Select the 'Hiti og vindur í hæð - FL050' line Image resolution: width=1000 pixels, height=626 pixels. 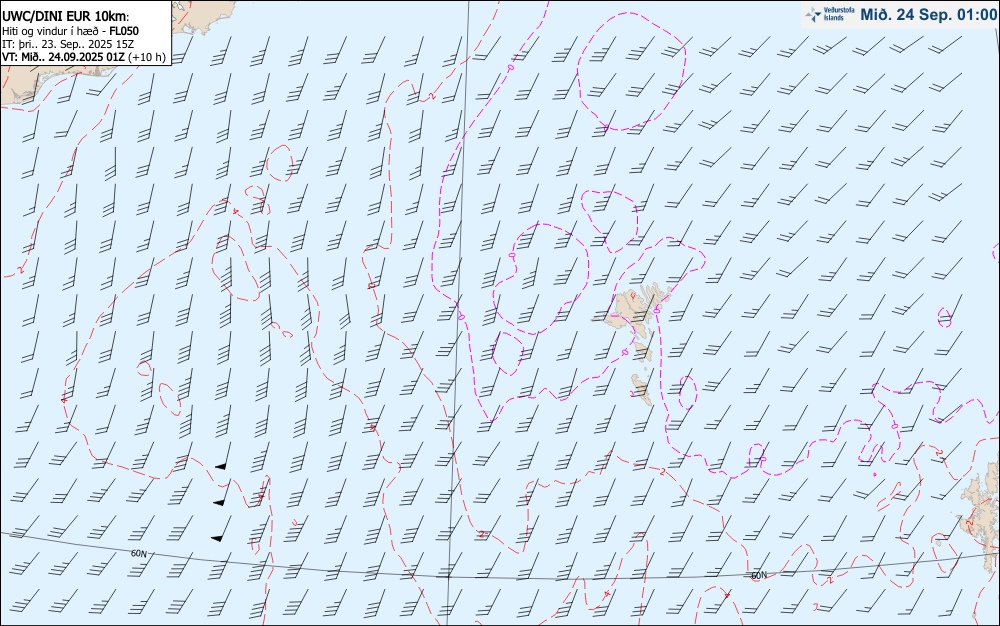[70, 31]
